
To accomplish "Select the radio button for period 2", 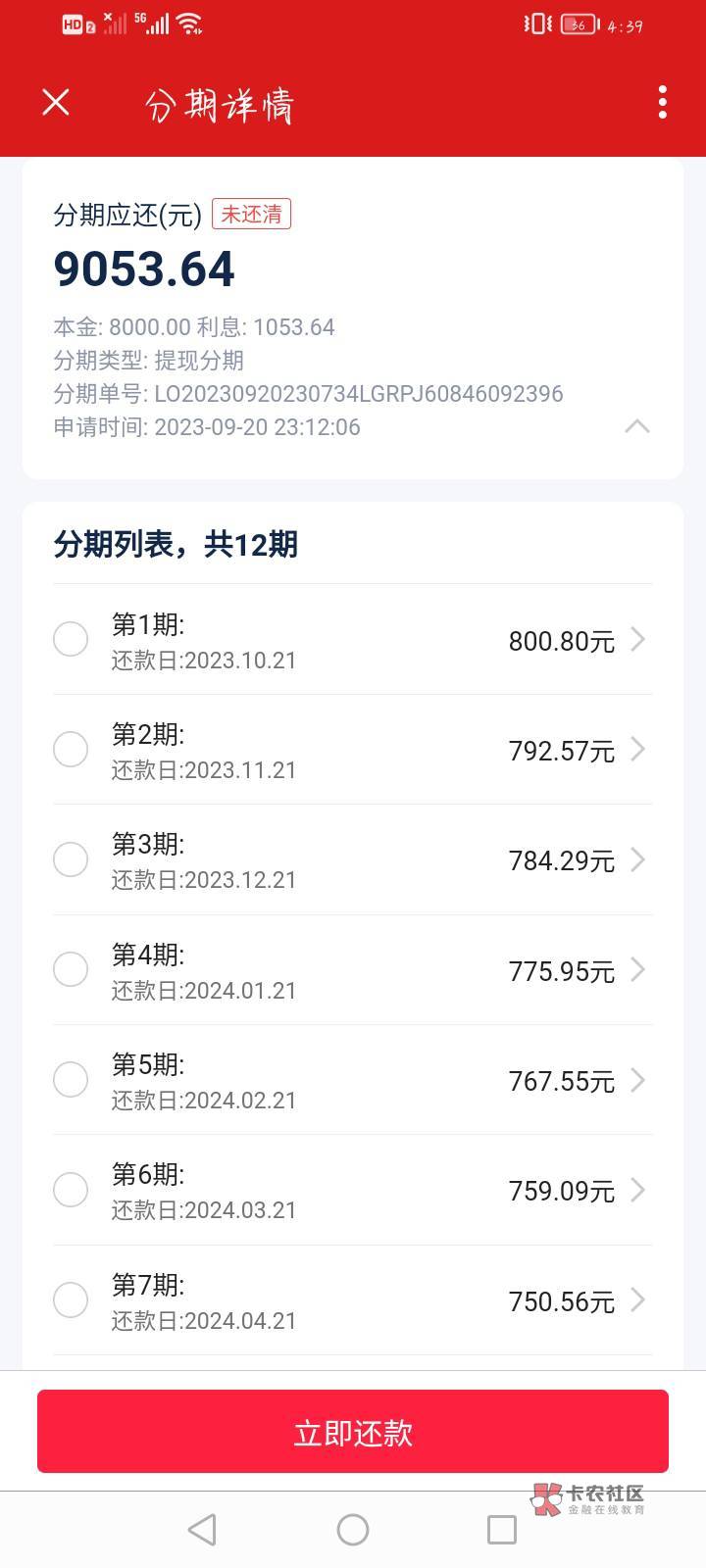I will [71, 750].
